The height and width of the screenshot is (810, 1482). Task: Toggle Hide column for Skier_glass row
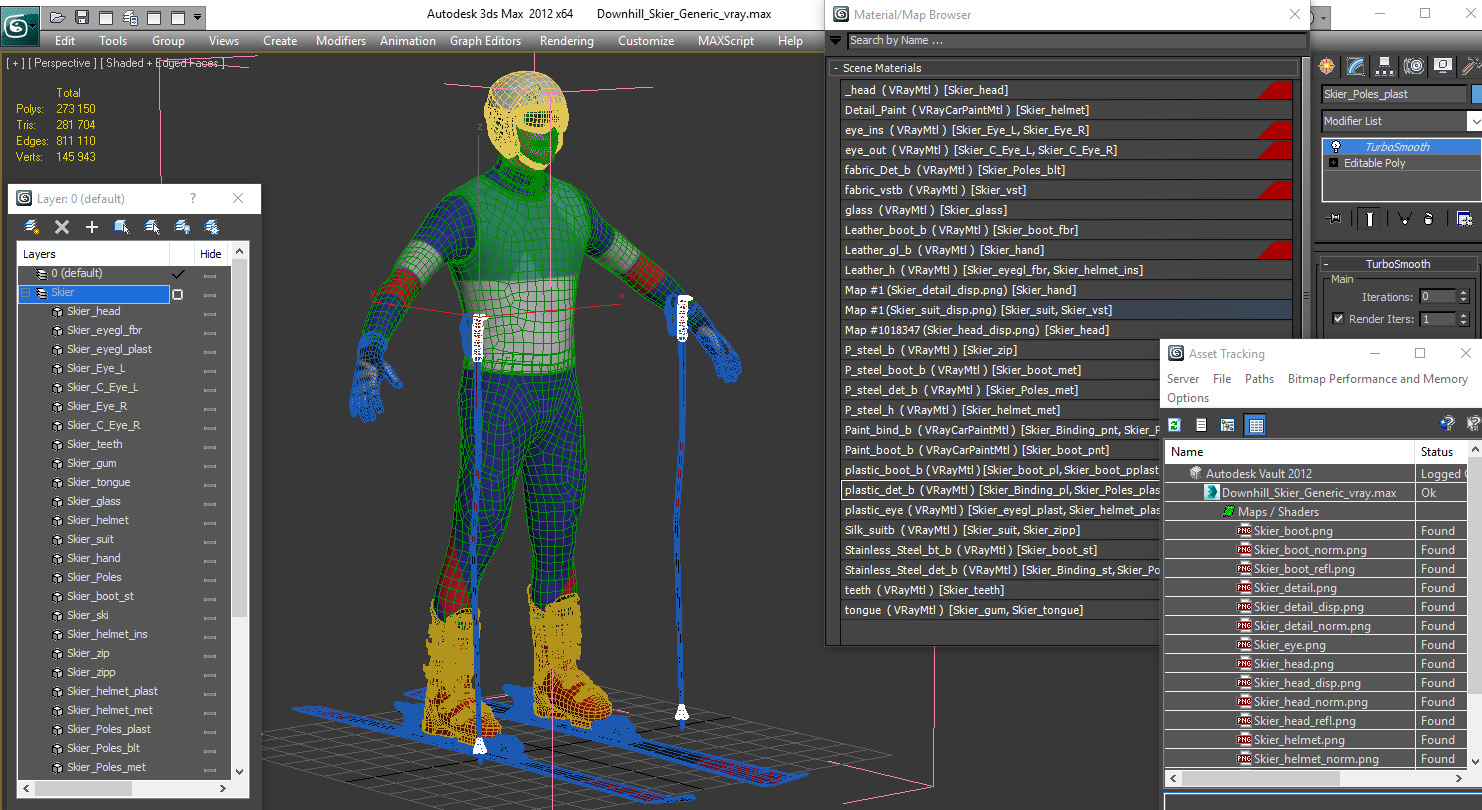coord(210,502)
